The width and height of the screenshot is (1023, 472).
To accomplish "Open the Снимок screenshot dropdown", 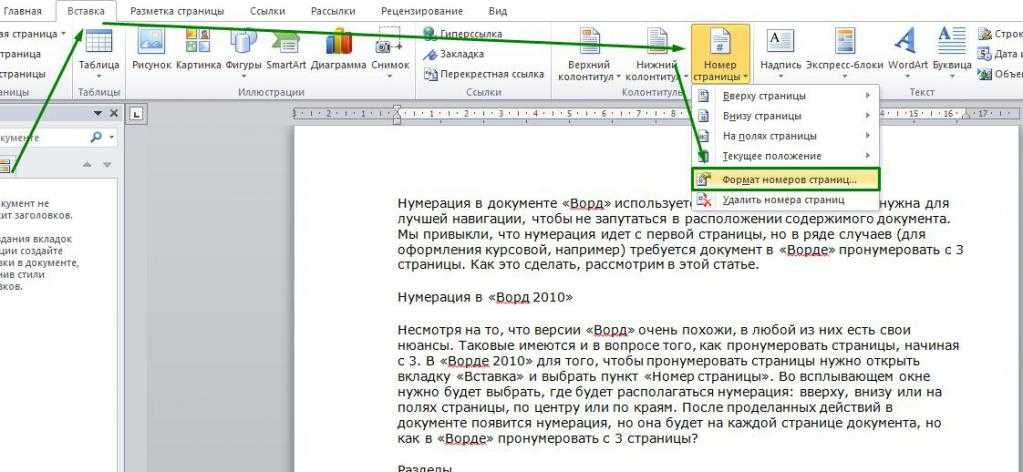I will [390, 54].
